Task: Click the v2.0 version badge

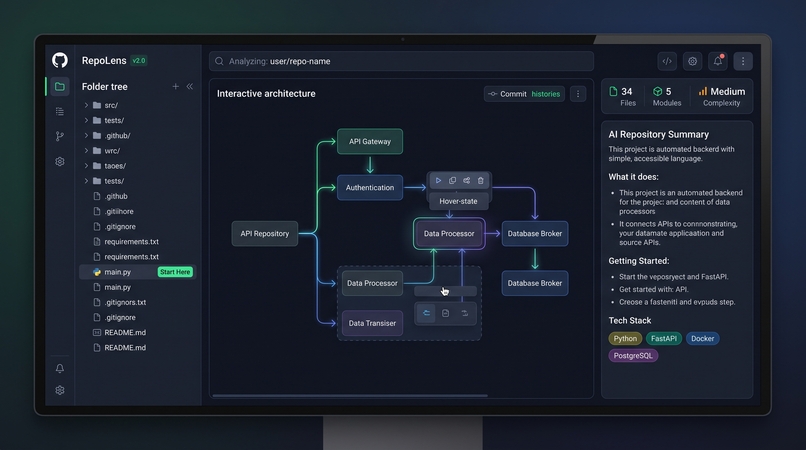Action: click(x=139, y=61)
